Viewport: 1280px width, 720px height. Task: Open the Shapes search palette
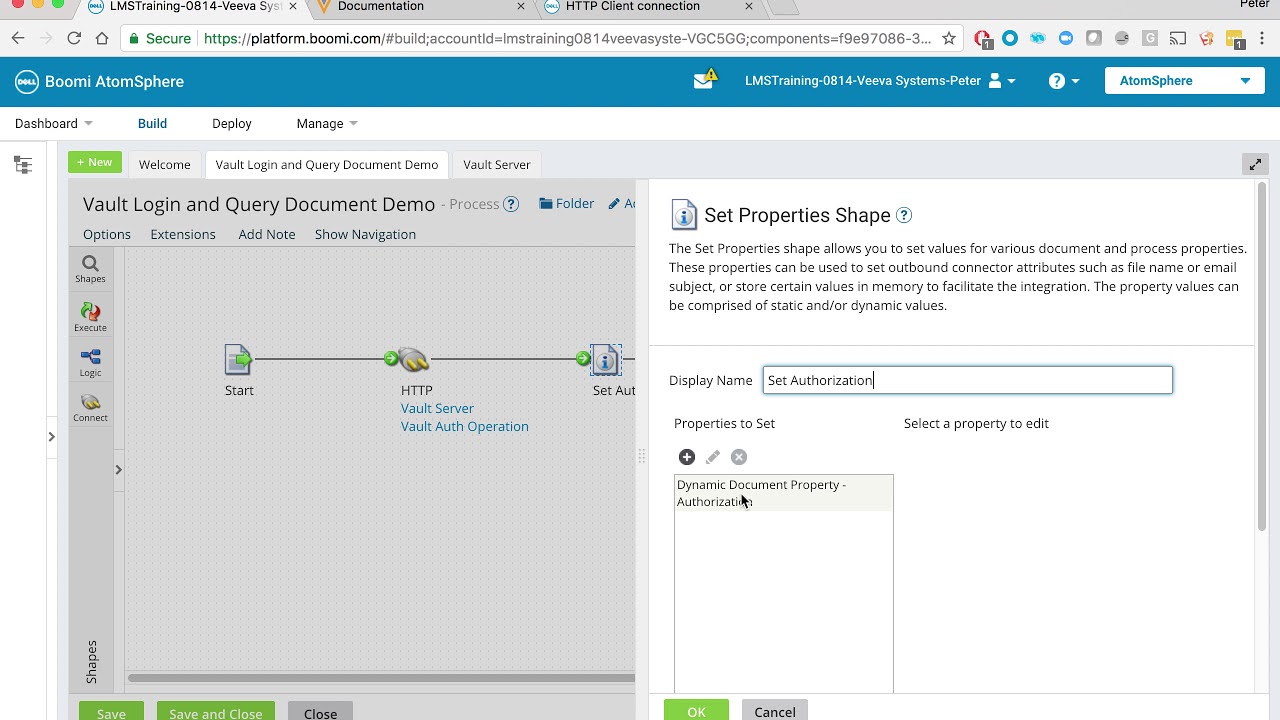tap(90, 269)
